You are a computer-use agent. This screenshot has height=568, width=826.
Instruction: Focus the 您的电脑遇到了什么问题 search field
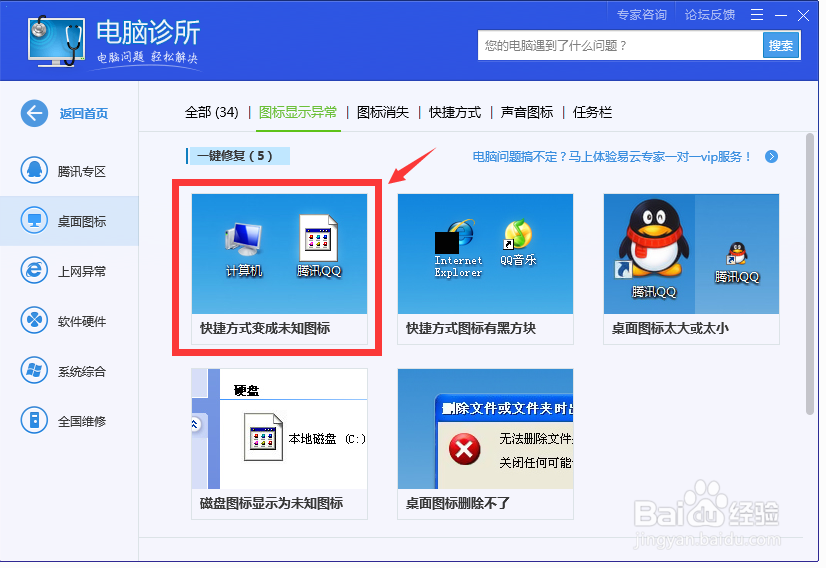pos(621,45)
